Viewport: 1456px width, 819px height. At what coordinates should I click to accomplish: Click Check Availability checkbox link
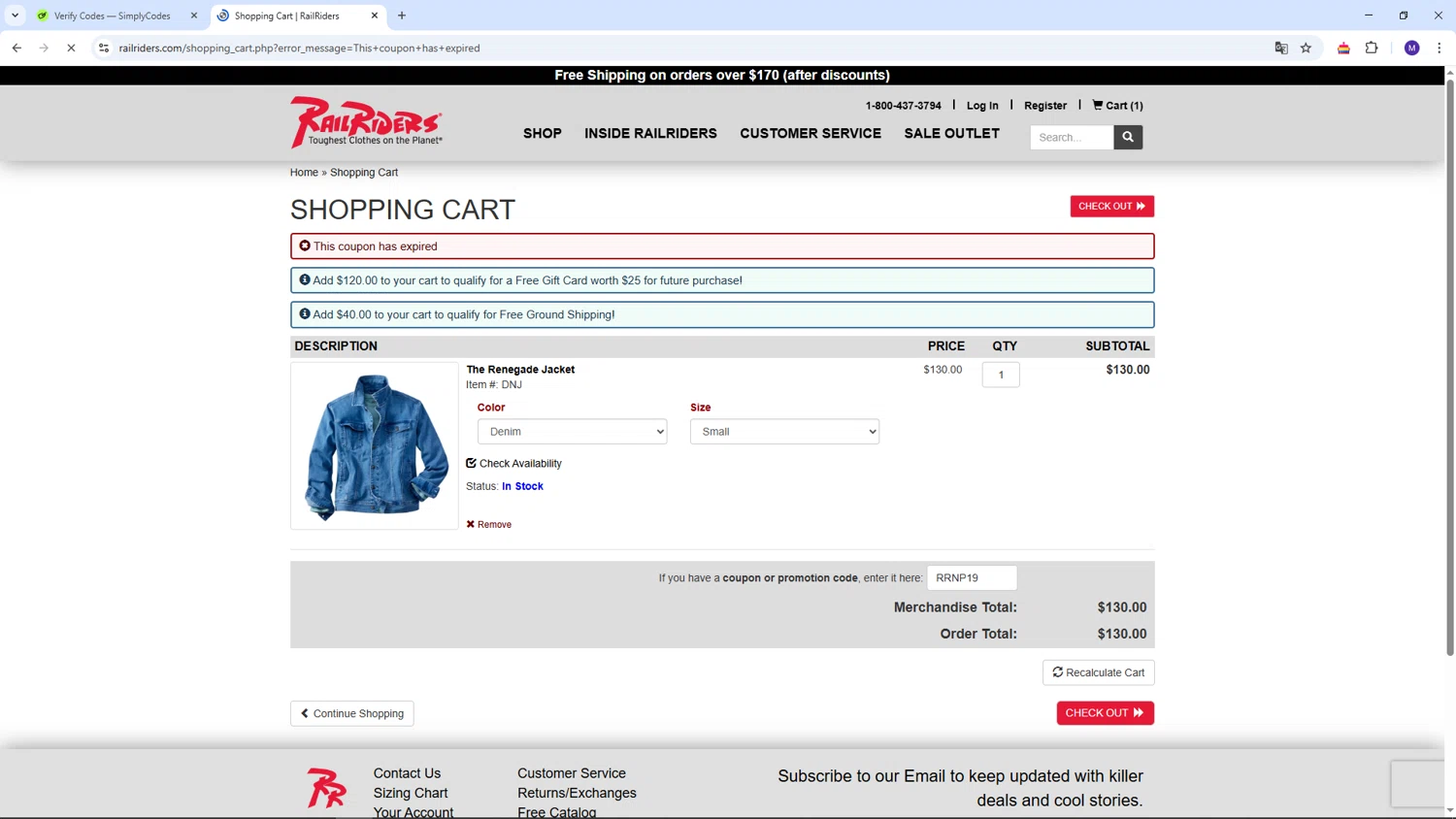pos(513,464)
